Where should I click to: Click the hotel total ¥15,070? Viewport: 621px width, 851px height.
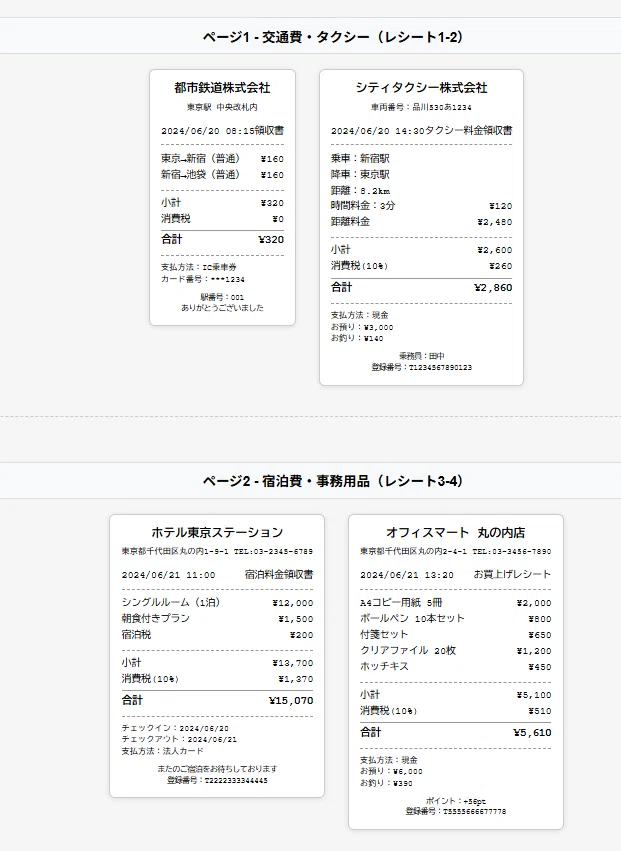pyautogui.click(x=291, y=701)
